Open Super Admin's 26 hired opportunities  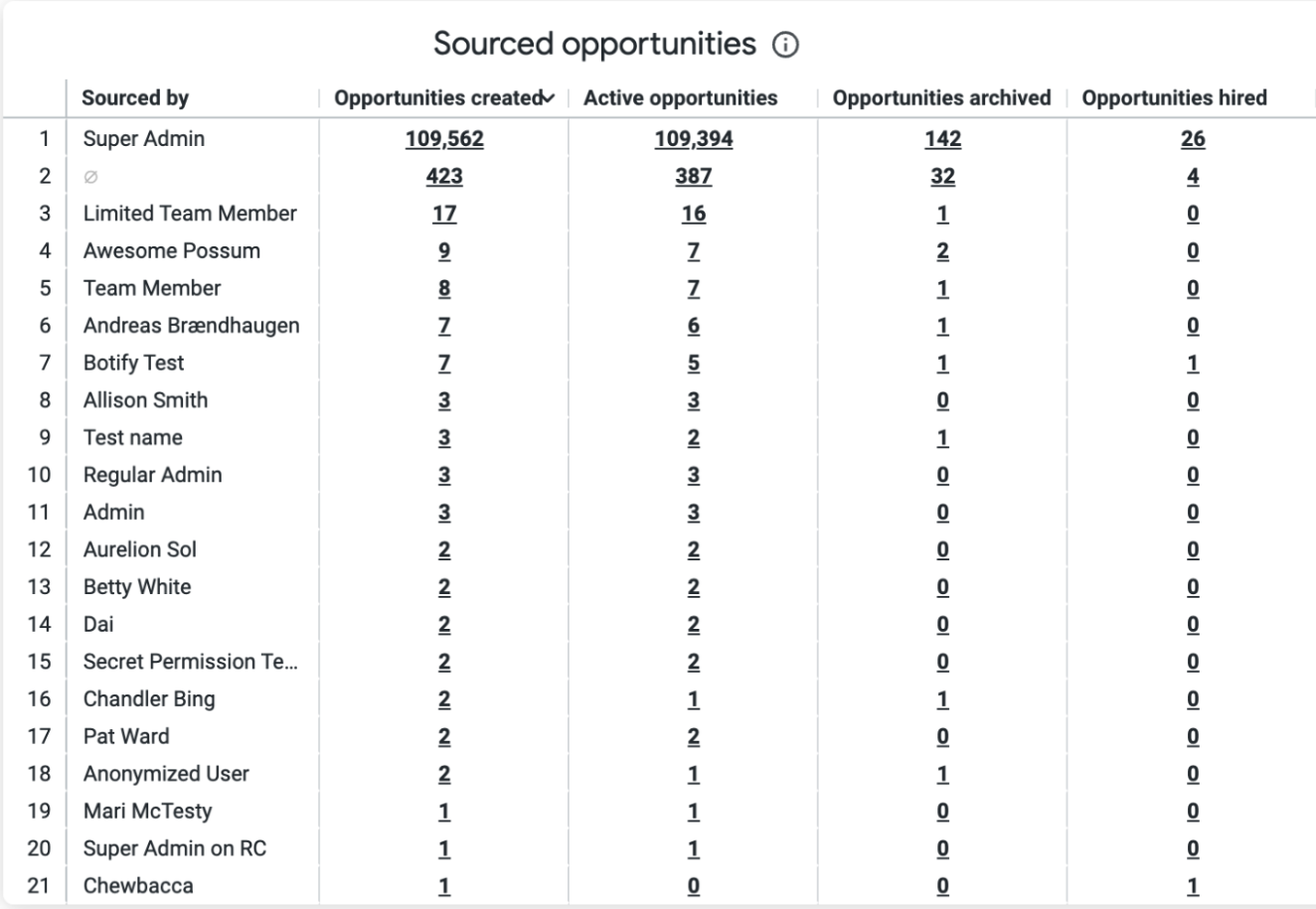tap(1193, 139)
